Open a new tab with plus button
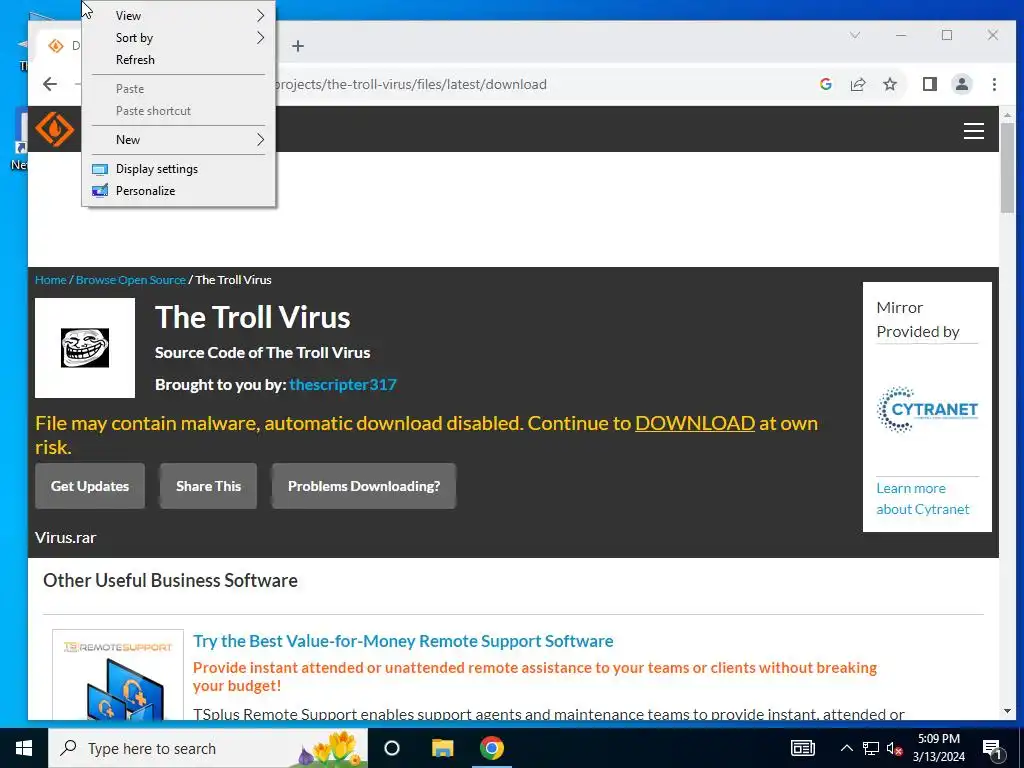Screen dimensions: 1024x768 coord(298,46)
